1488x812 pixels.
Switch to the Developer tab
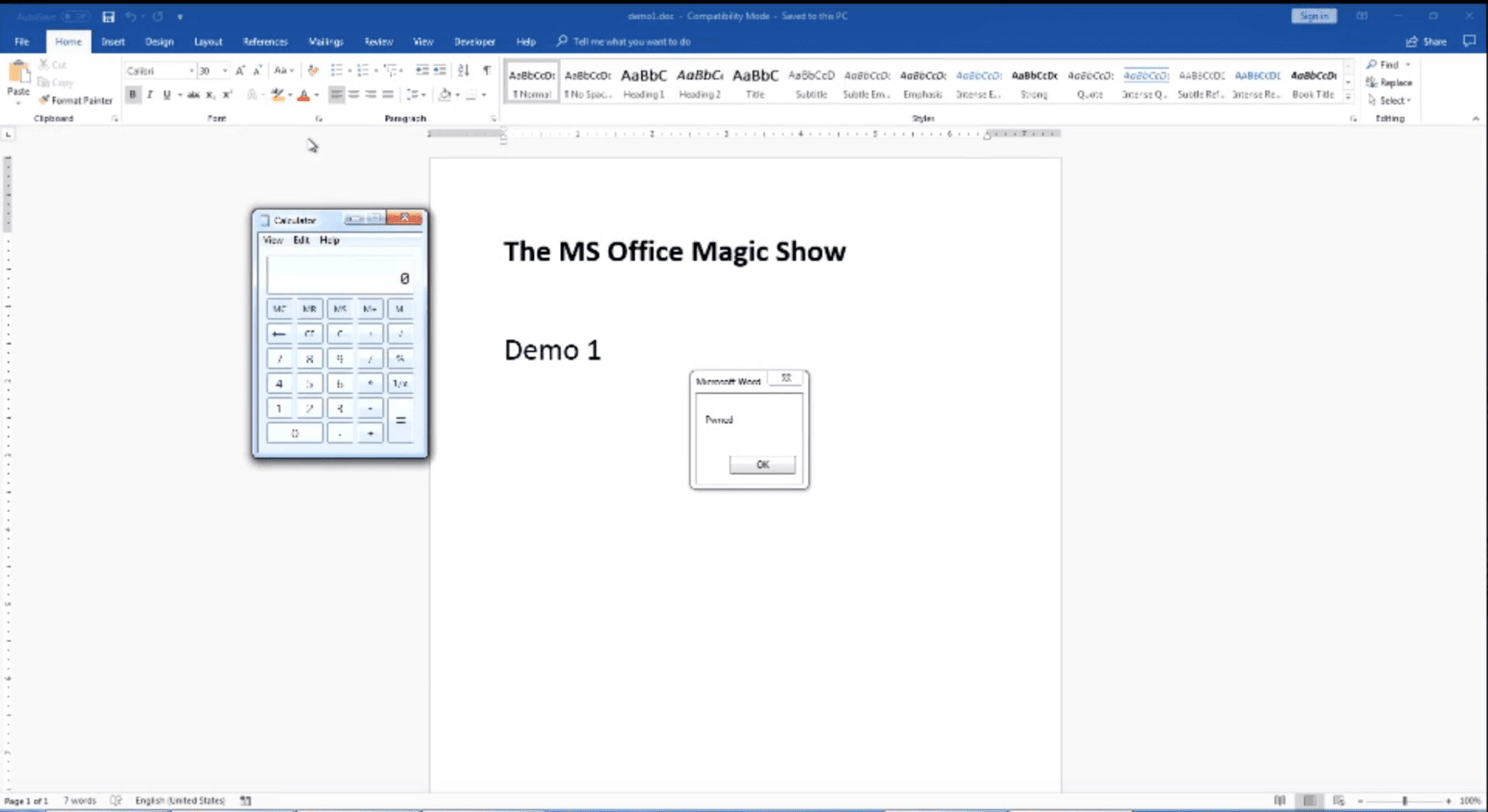pos(474,41)
